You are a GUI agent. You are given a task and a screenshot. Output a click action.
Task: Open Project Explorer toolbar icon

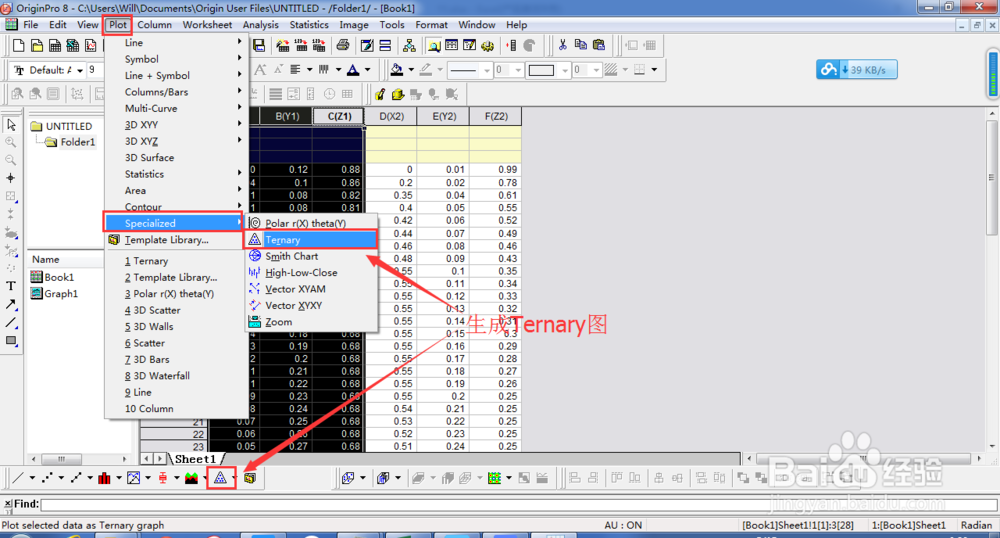click(434, 45)
